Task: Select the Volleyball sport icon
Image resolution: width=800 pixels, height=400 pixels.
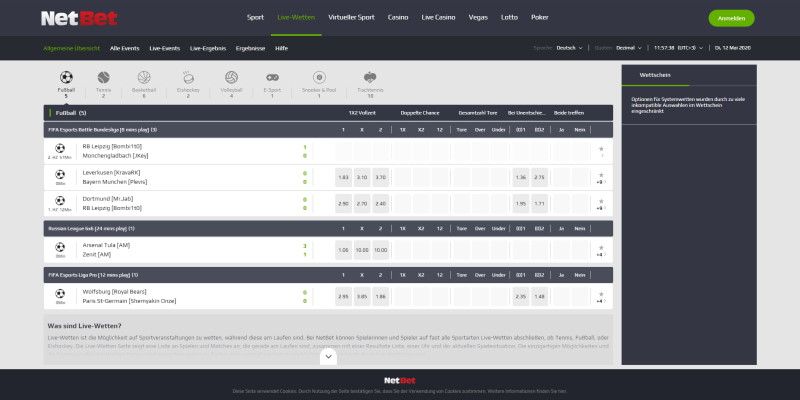Action: [232, 78]
